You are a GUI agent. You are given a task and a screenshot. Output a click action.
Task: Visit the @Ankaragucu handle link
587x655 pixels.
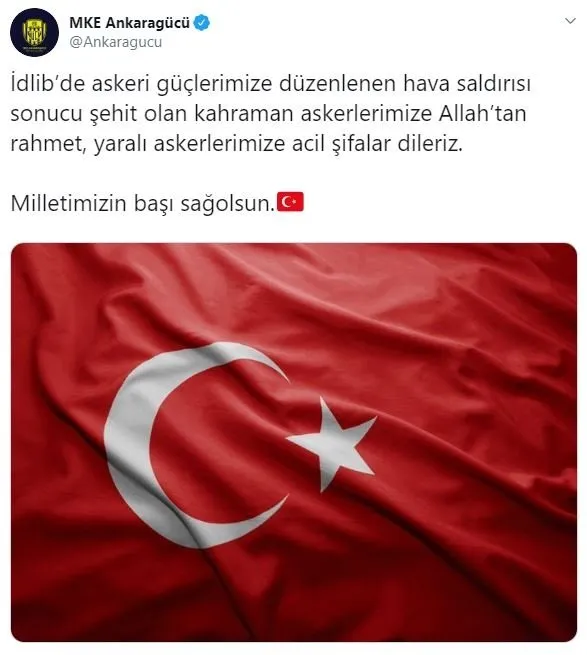(116, 42)
